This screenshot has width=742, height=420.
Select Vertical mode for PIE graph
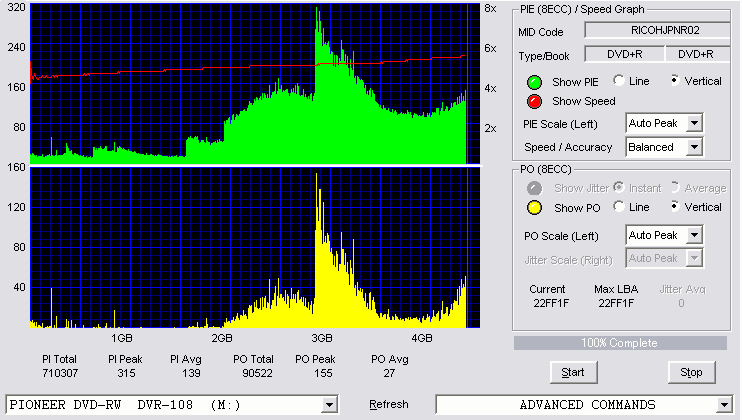point(675,80)
